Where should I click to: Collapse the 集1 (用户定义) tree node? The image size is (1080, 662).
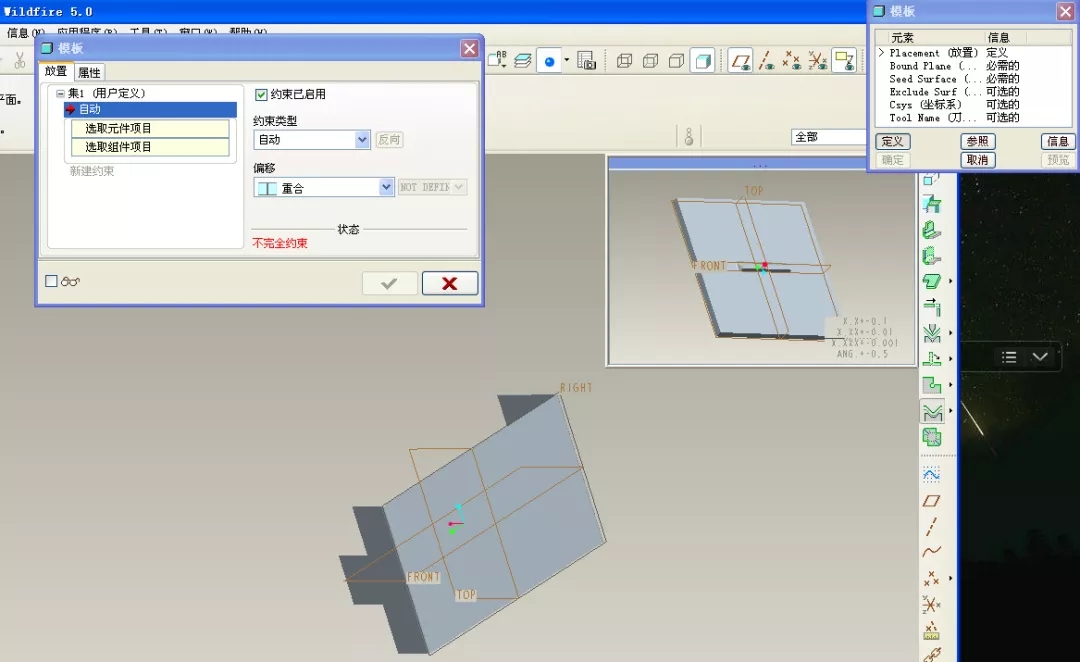click(x=61, y=93)
